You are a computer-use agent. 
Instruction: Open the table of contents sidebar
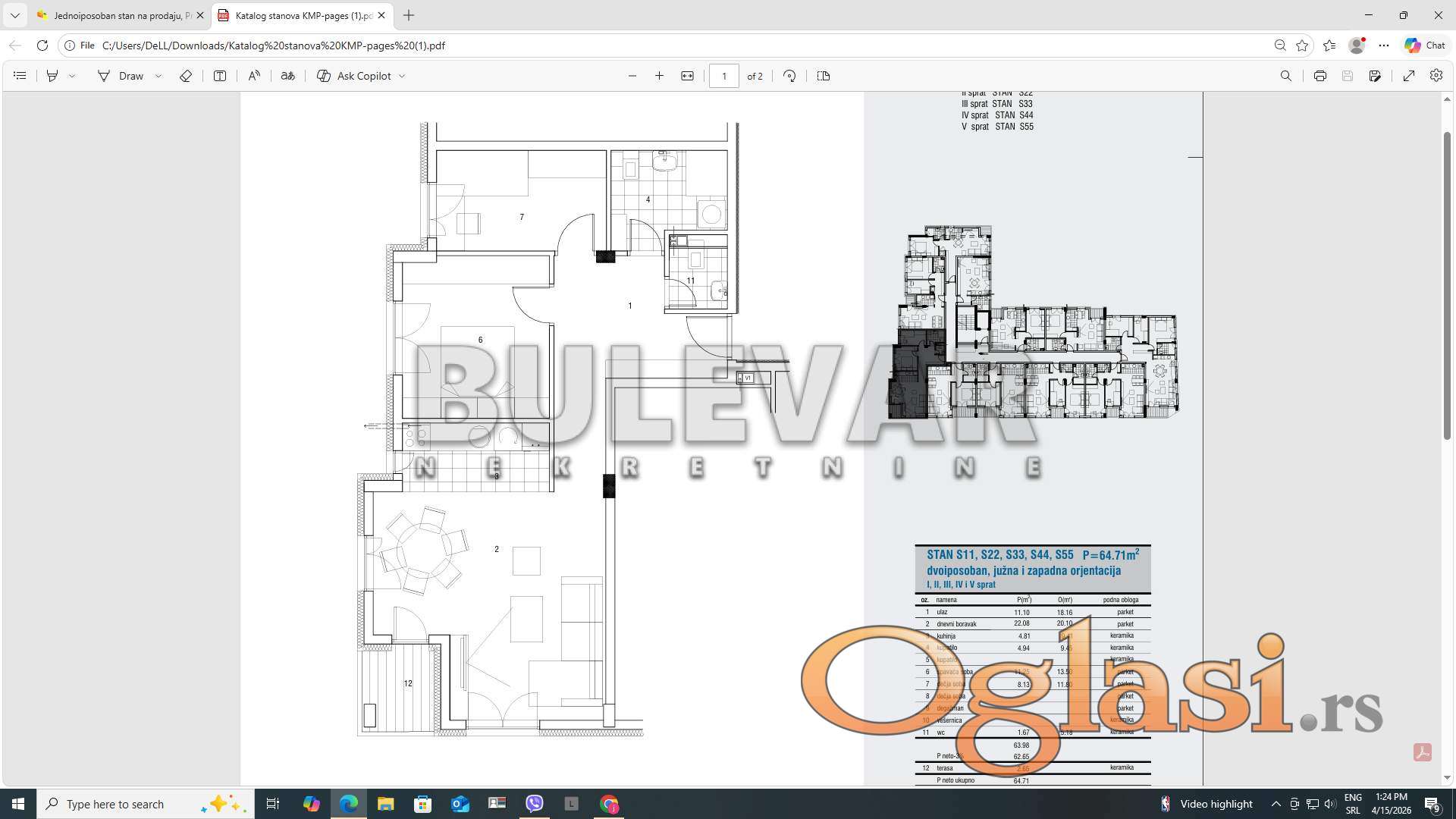tap(20, 76)
